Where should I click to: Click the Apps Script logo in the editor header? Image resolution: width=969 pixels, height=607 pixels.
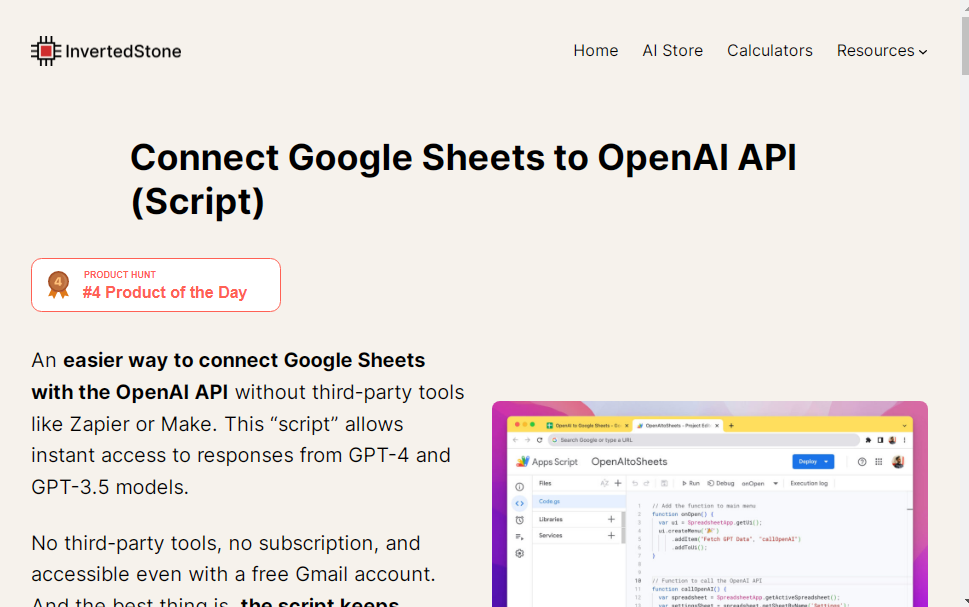click(525, 462)
